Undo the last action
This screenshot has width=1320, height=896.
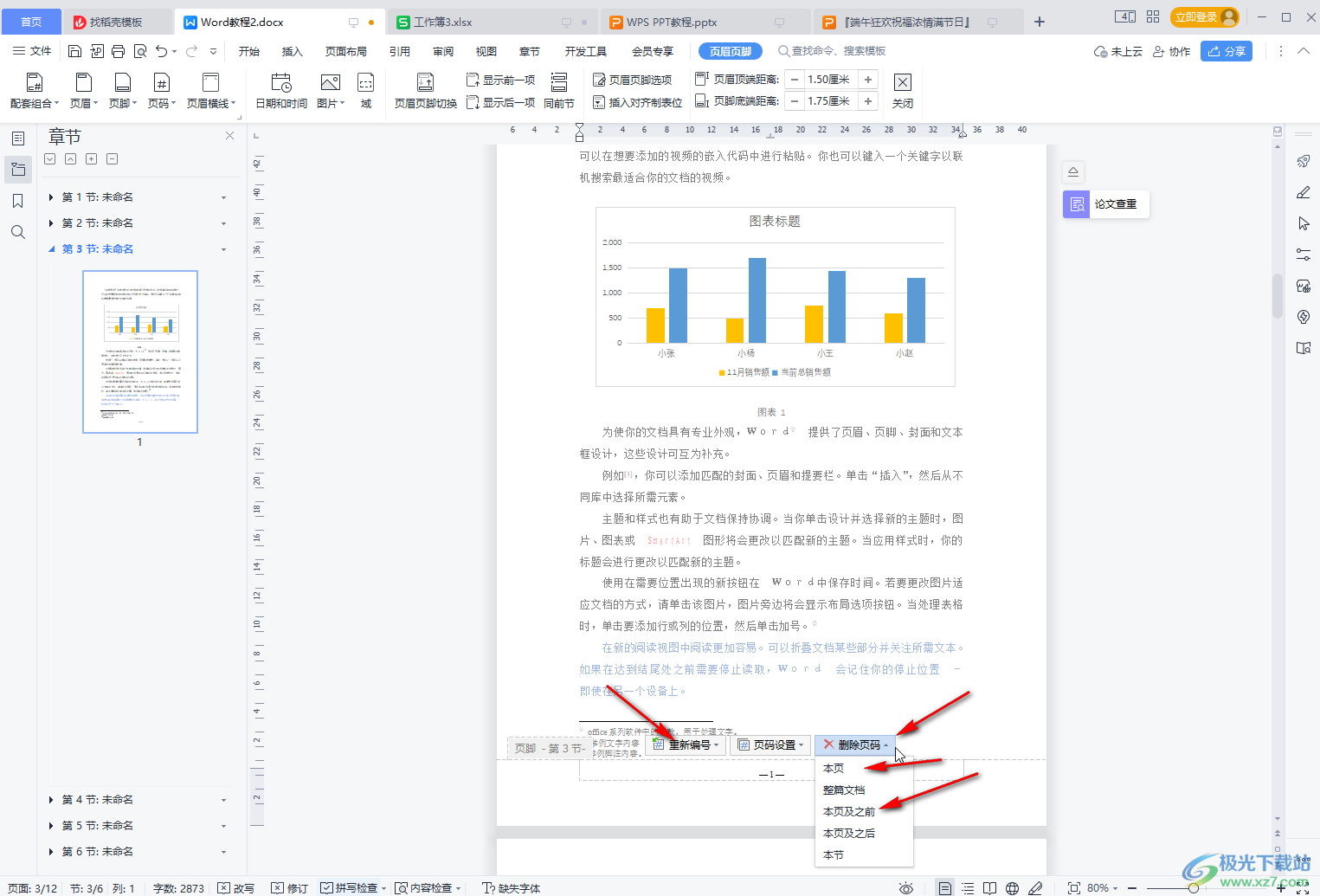pos(161,51)
